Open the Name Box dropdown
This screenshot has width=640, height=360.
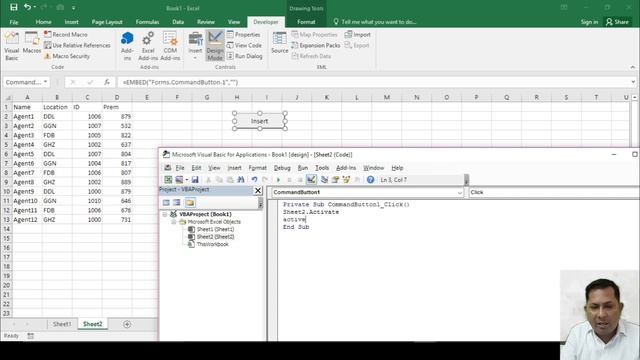click(x=45, y=82)
